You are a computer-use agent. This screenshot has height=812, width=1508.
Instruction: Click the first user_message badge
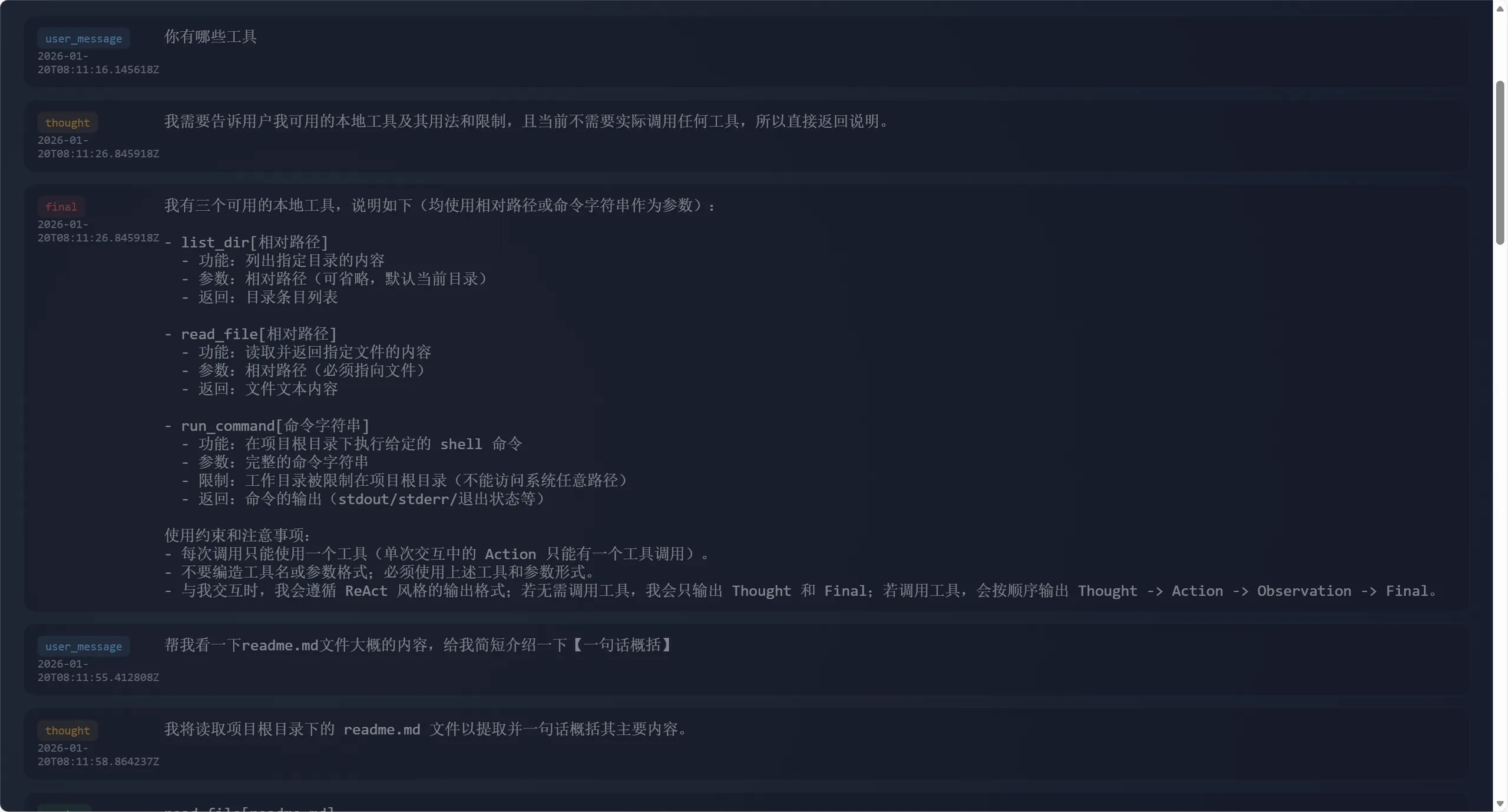[84, 38]
